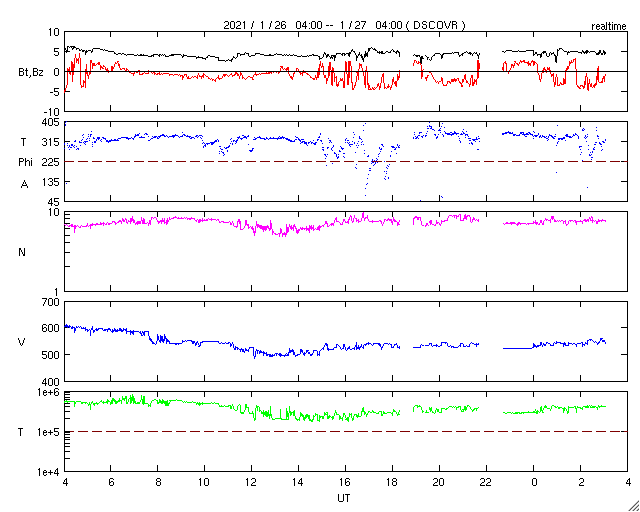Screen dimensions: 640x512
Task: Select the "500" velocity axis tick
Action: (51, 354)
